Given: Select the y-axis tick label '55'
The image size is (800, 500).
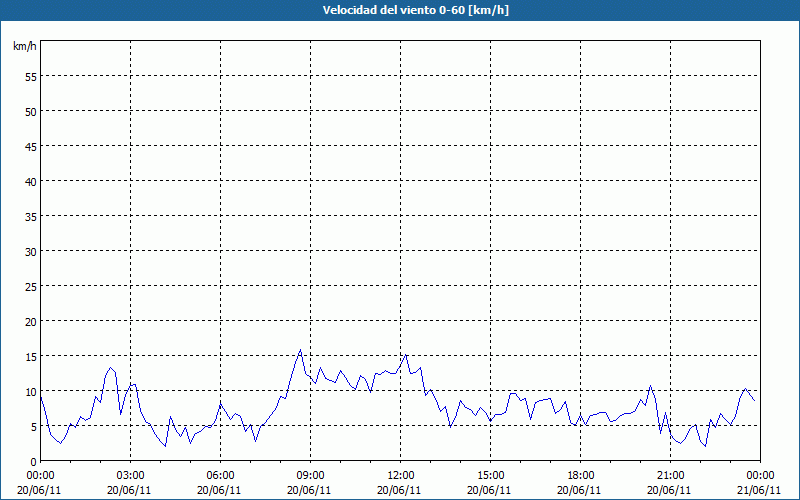Looking at the screenshot, I should point(31,76).
